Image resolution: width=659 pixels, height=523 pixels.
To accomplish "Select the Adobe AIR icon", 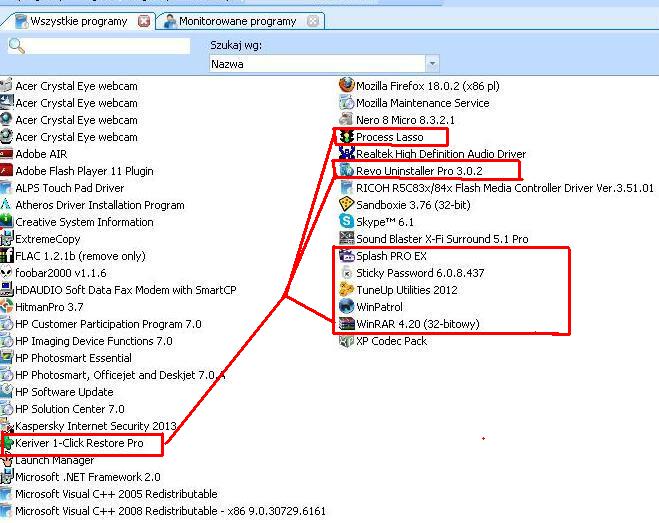I will (x=6, y=153).
